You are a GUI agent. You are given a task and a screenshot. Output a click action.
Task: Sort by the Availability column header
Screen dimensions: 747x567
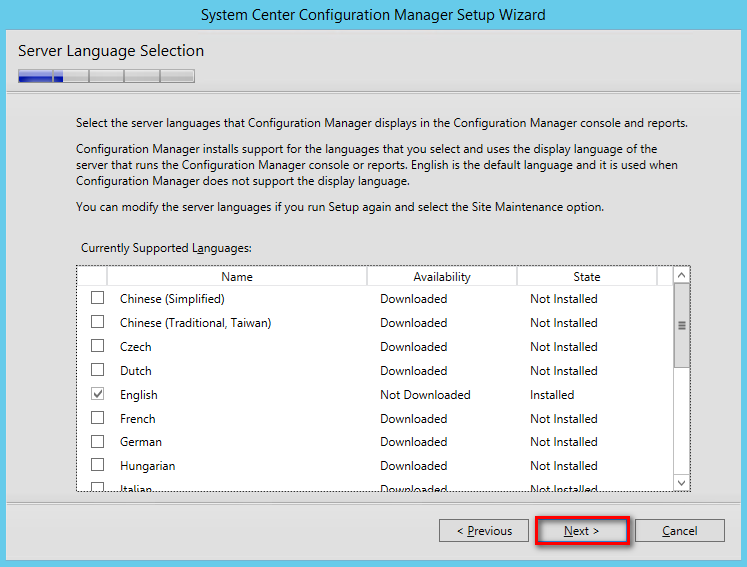tap(442, 276)
